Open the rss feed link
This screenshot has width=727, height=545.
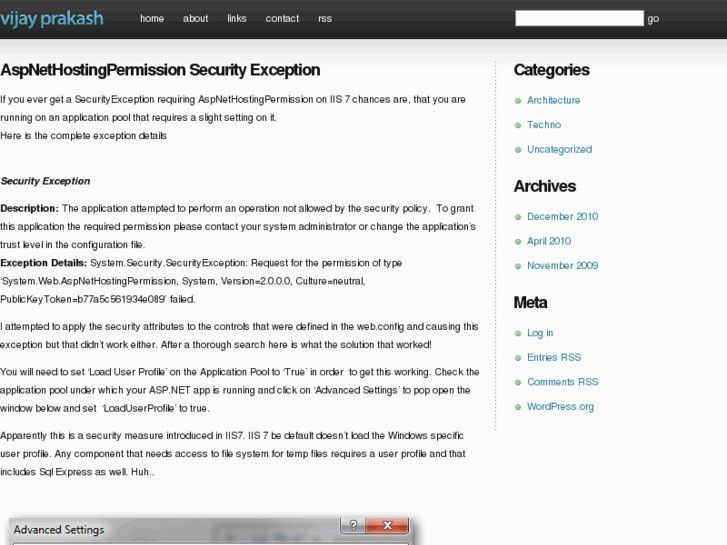point(325,19)
